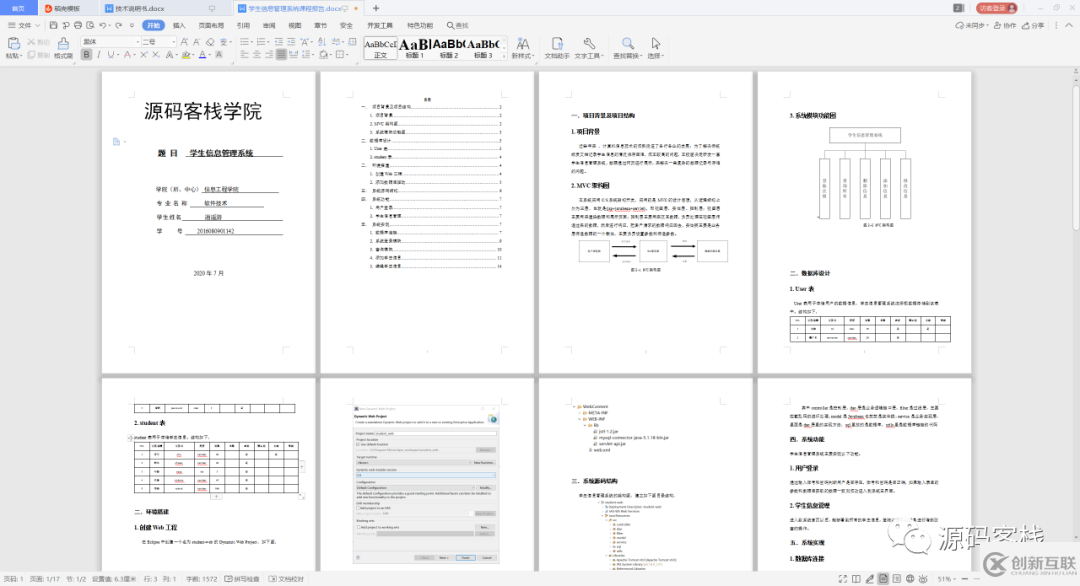
Task: Click the highlight color button
Action: coord(186,54)
